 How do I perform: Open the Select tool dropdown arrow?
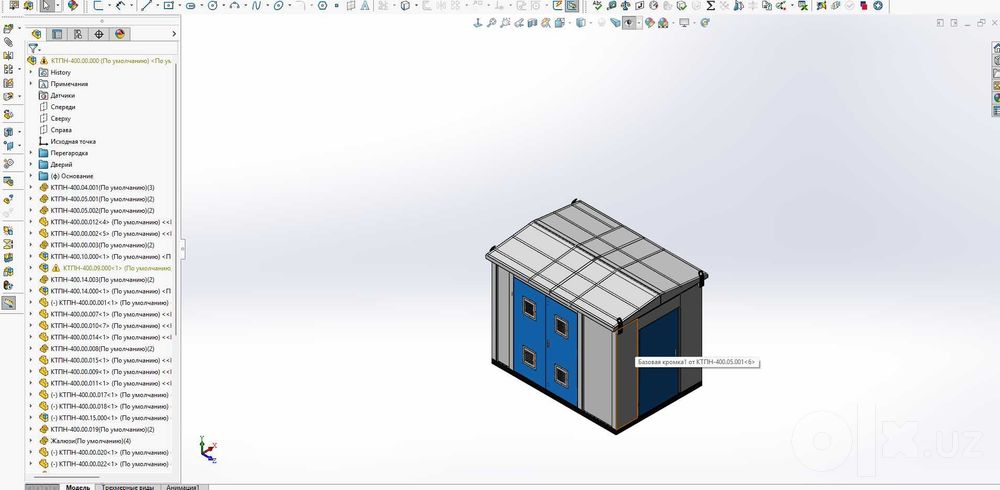57,5
